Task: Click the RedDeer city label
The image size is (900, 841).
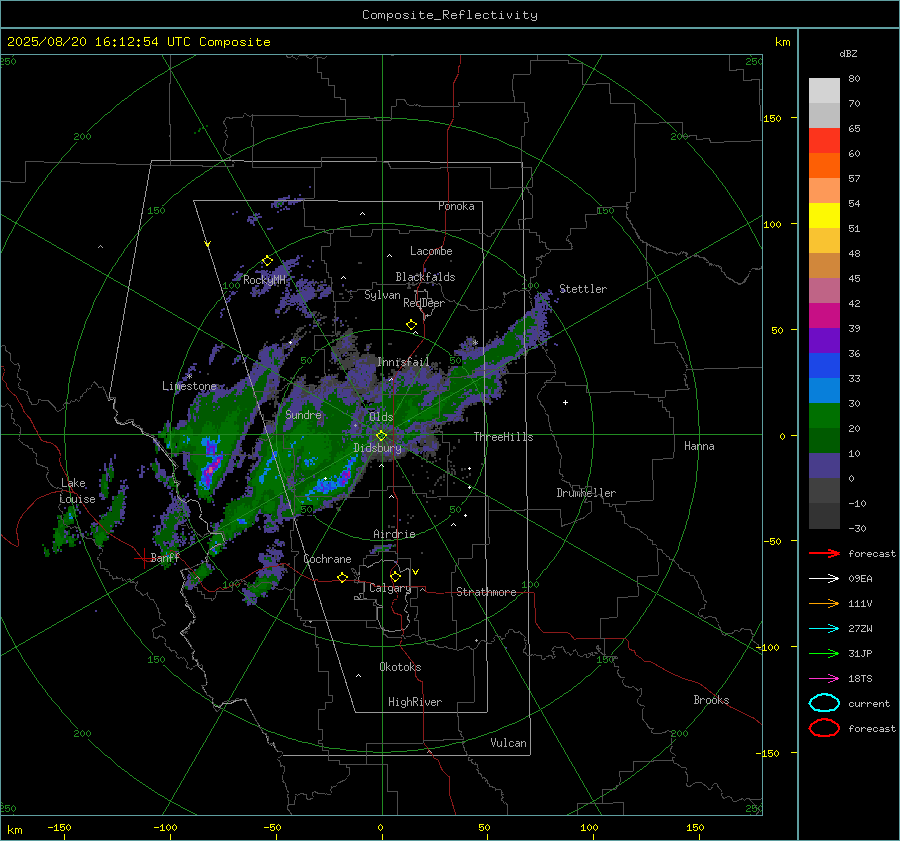Action: [x=424, y=303]
